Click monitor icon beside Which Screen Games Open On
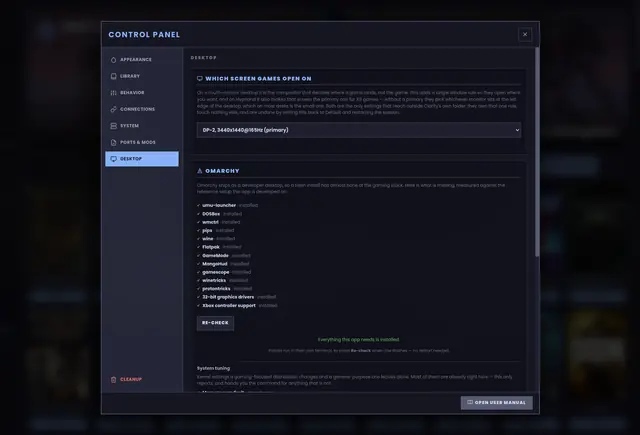The height and width of the screenshot is (435, 640). 200,78
